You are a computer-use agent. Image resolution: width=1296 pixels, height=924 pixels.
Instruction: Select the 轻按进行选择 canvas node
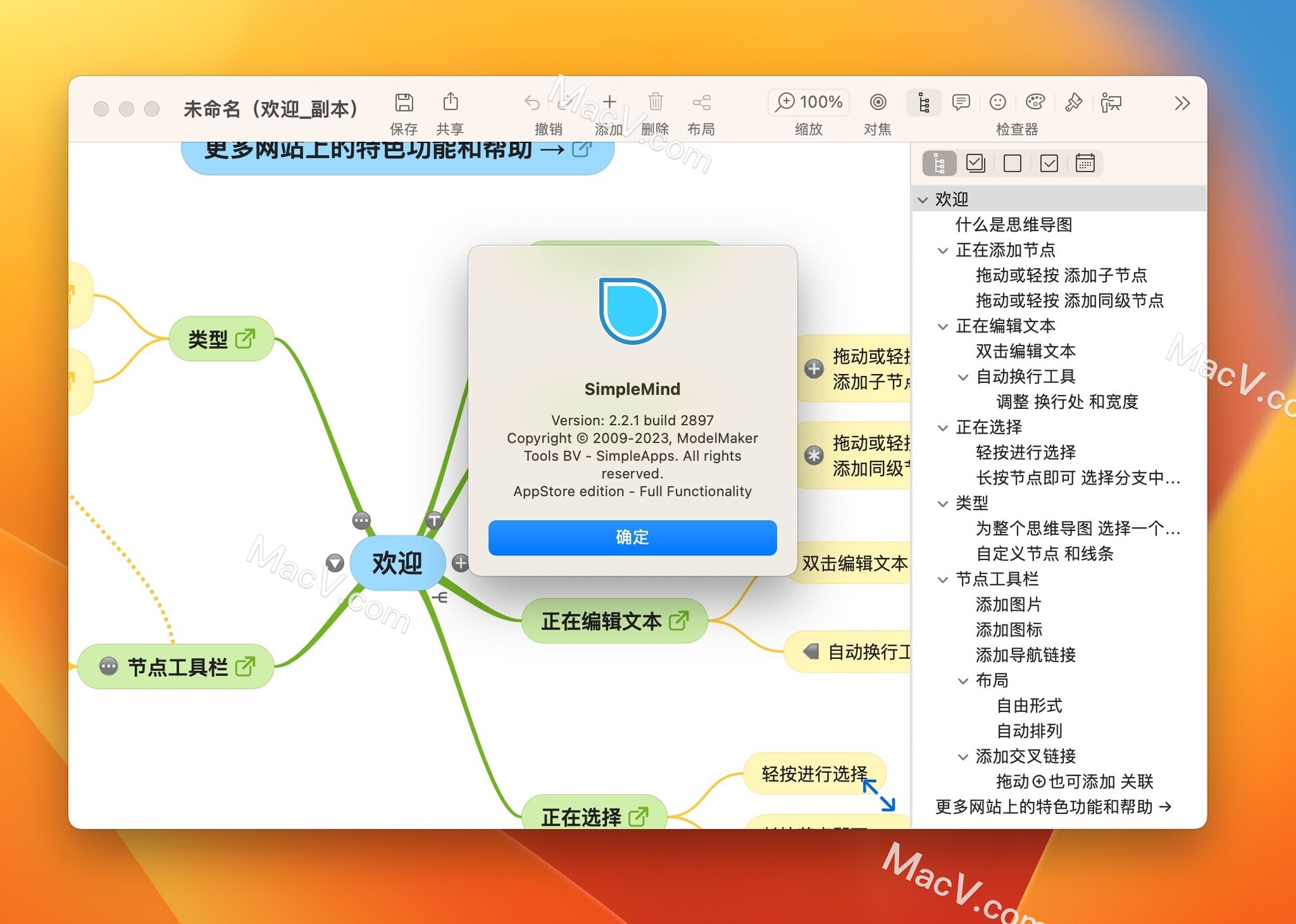click(x=814, y=774)
